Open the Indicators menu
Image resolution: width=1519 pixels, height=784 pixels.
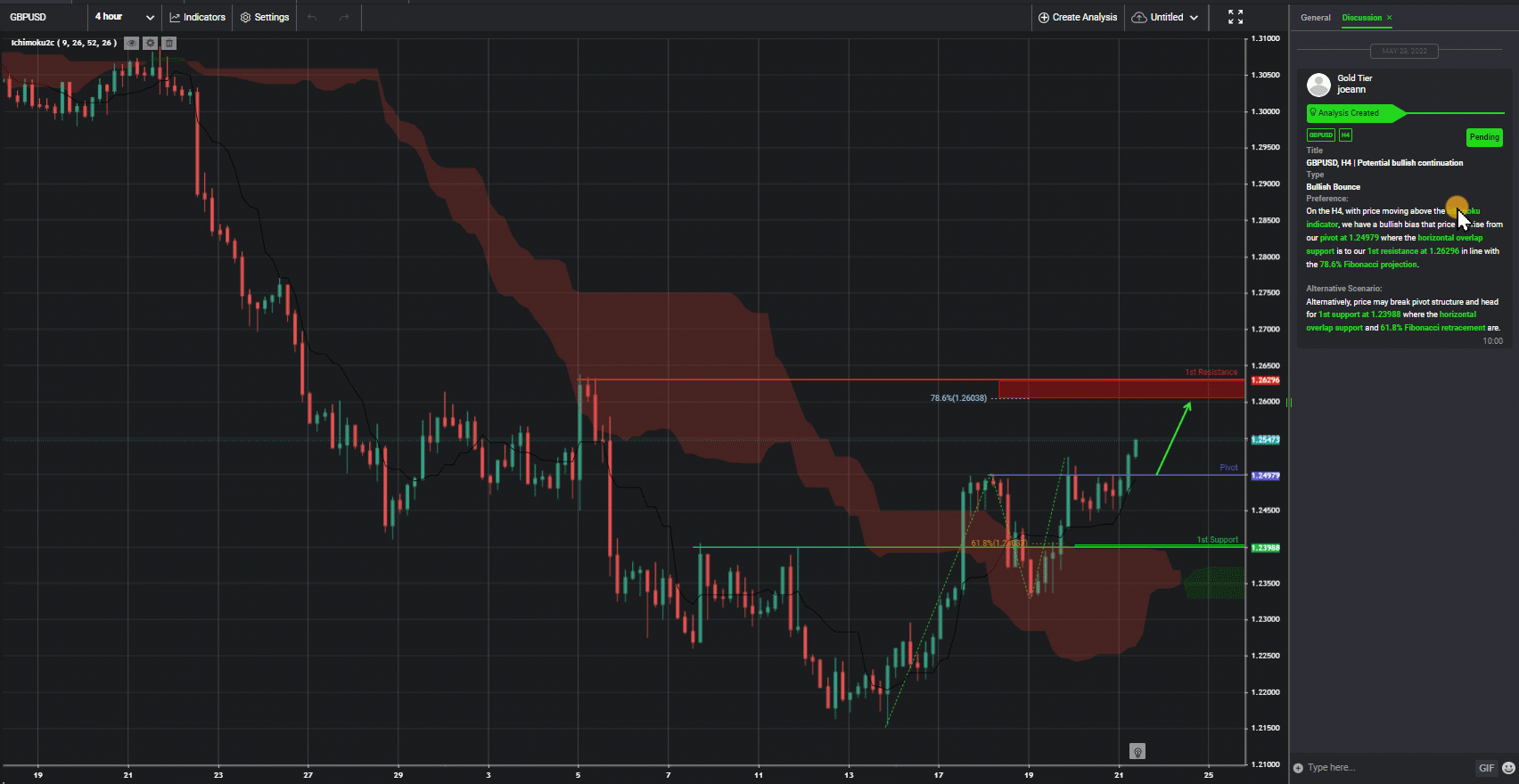point(198,17)
